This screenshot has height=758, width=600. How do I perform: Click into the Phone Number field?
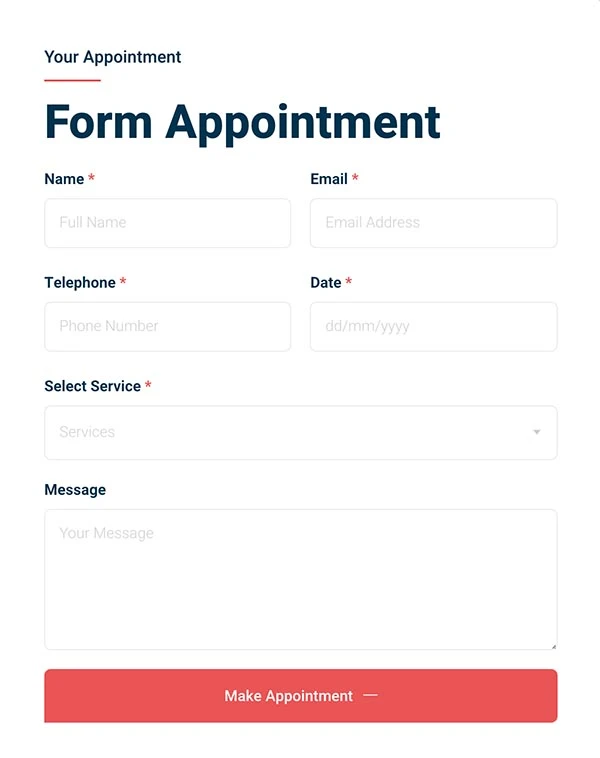tap(167, 327)
